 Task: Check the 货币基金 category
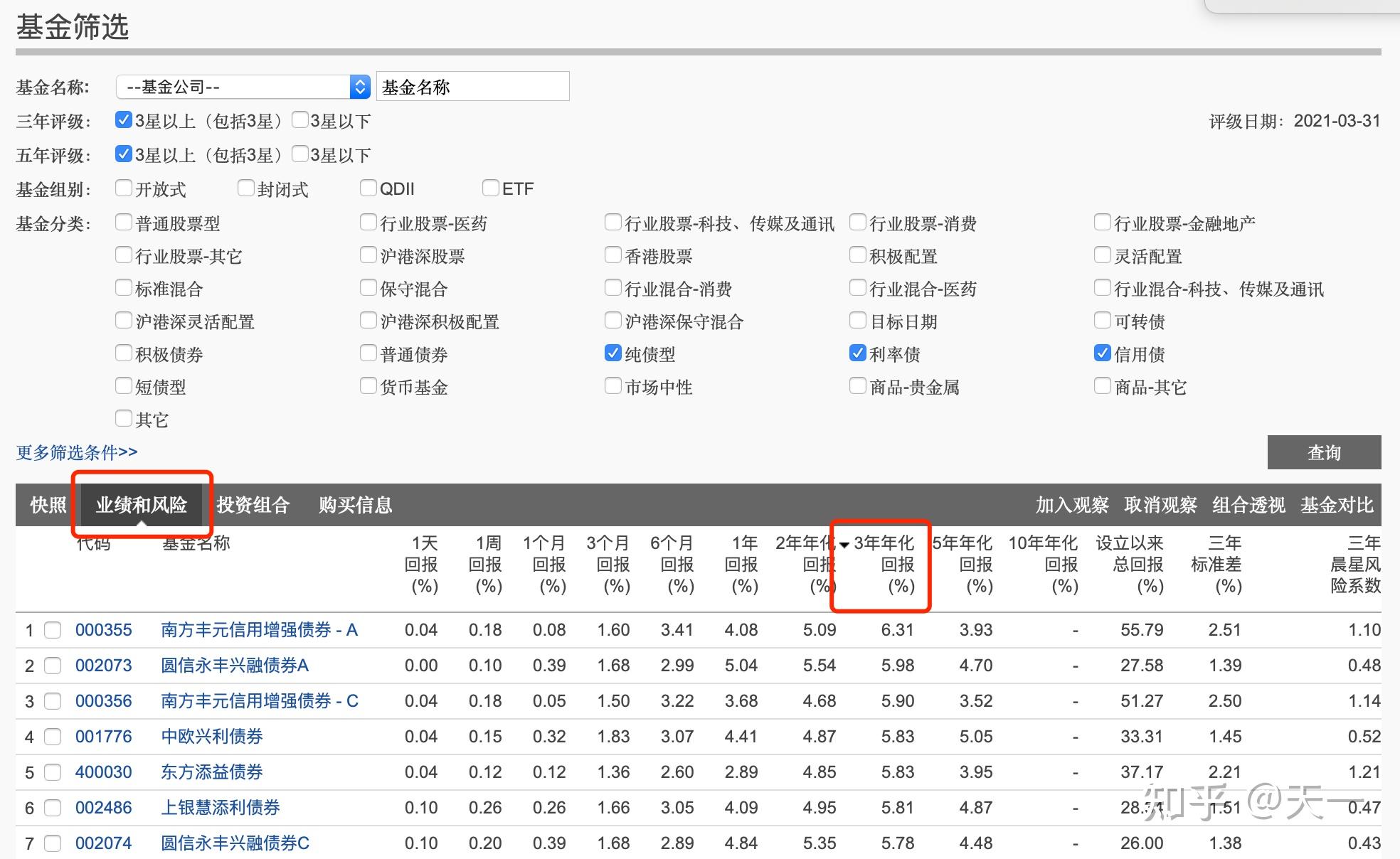[x=368, y=385]
